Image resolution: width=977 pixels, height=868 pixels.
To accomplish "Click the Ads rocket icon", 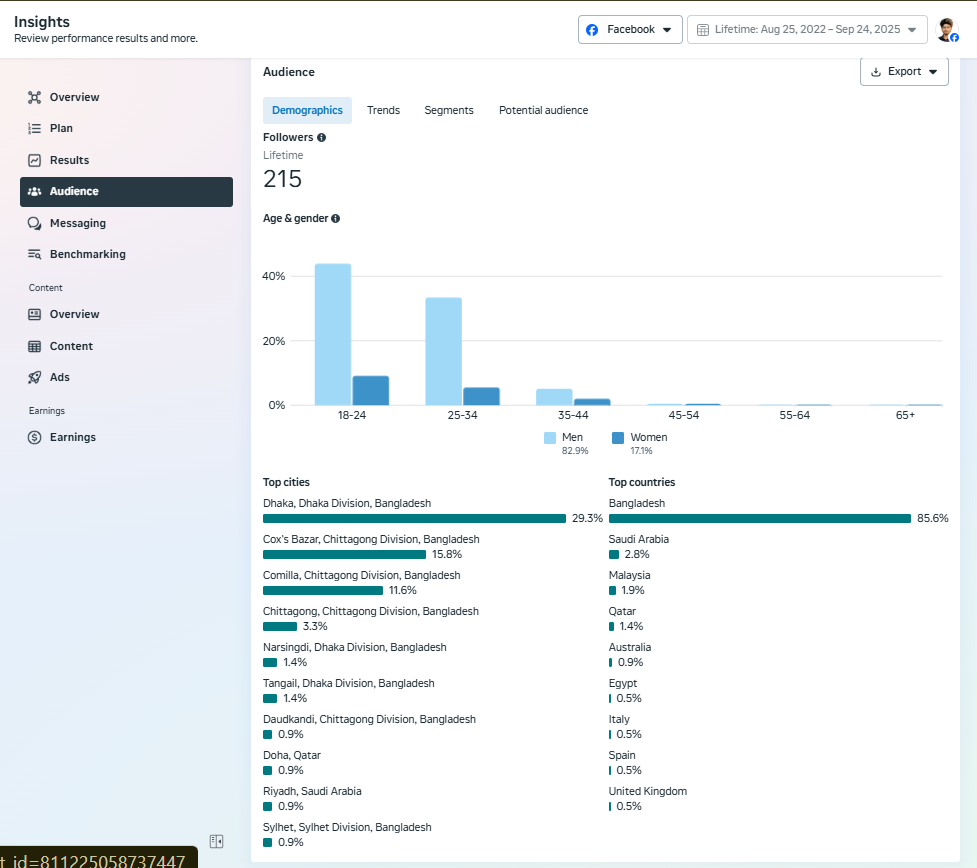I will point(35,377).
